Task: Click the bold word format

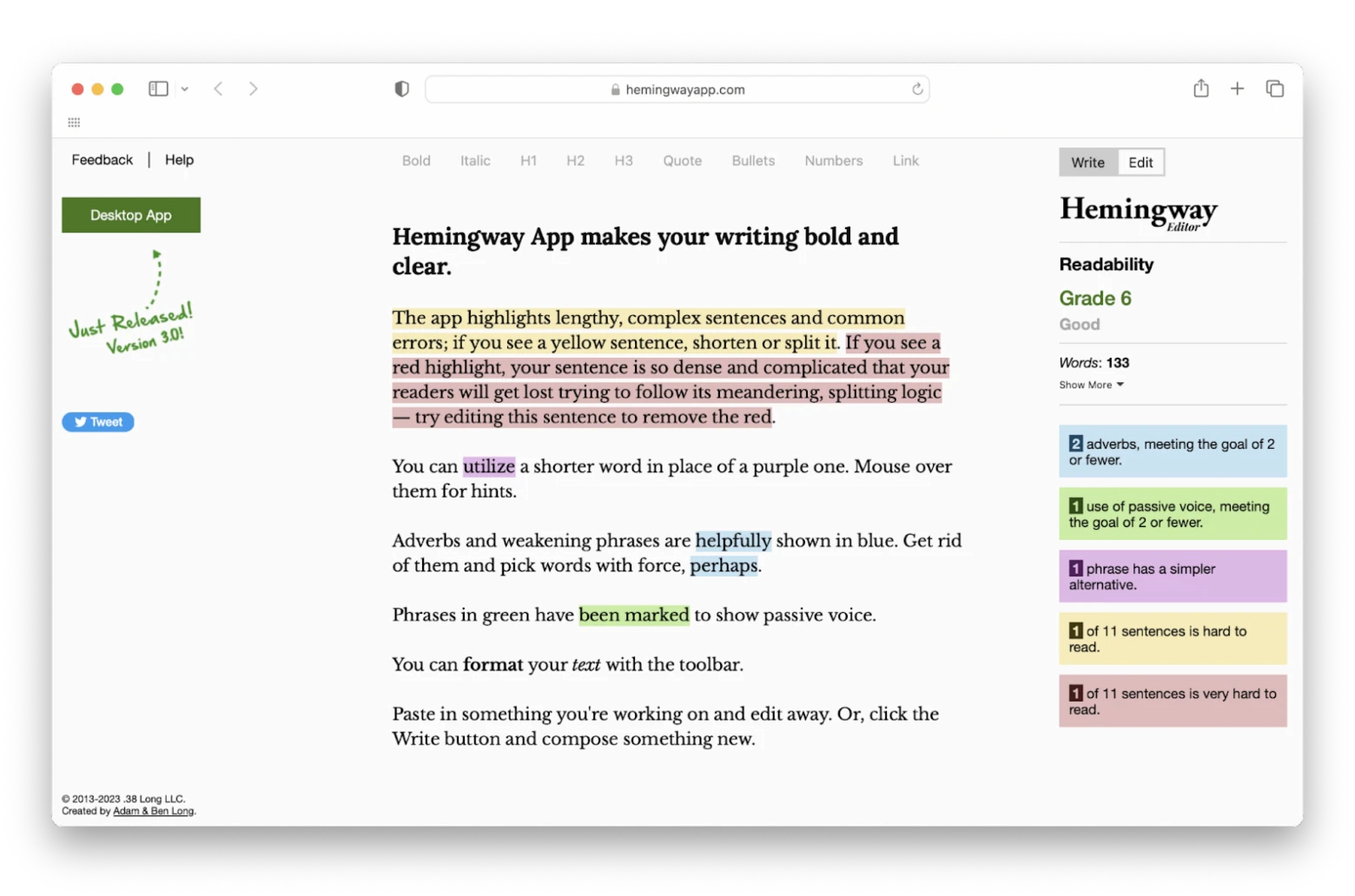Action: point(493,664)
